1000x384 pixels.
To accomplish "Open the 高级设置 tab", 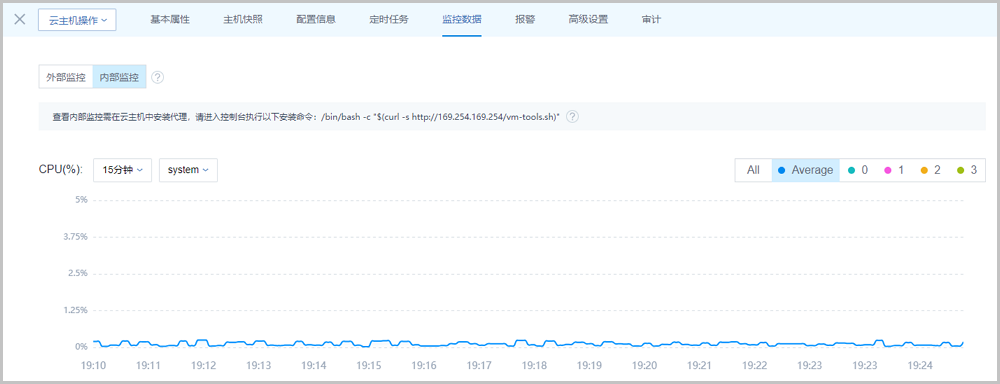I will coord(588,19).
